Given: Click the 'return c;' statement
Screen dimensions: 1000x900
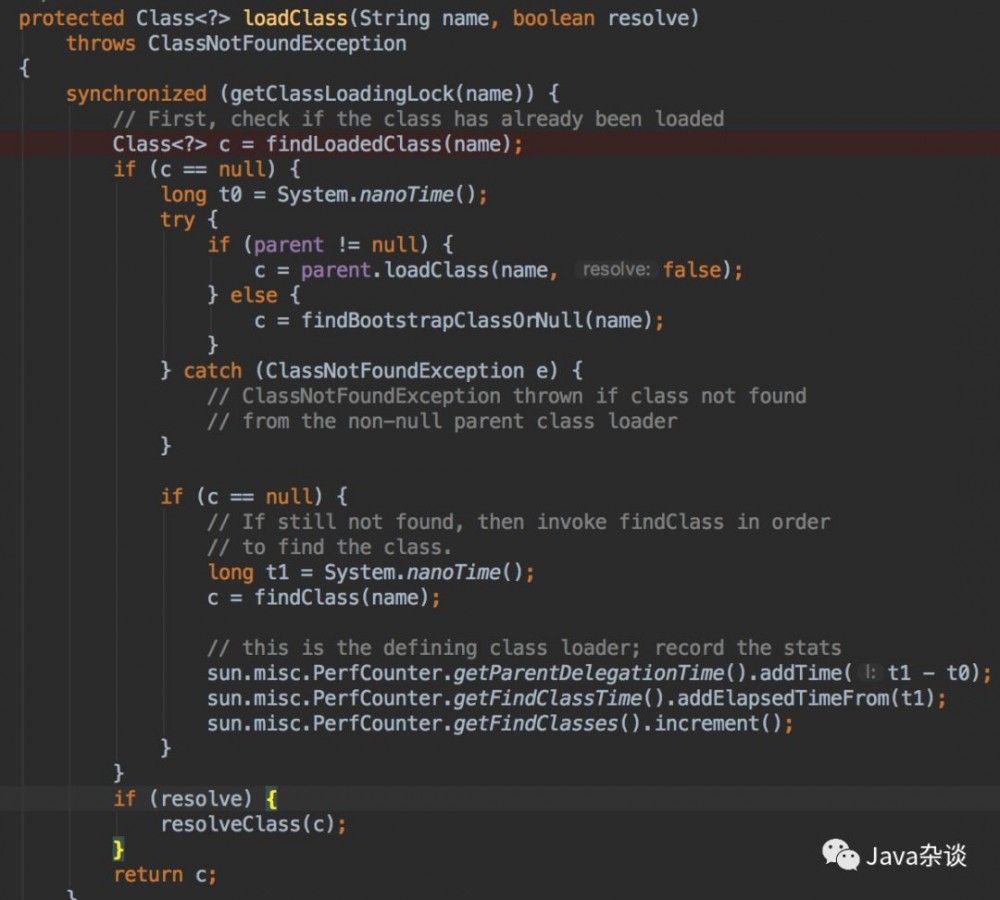Looking at the screenshot, I should click(165, 874).
